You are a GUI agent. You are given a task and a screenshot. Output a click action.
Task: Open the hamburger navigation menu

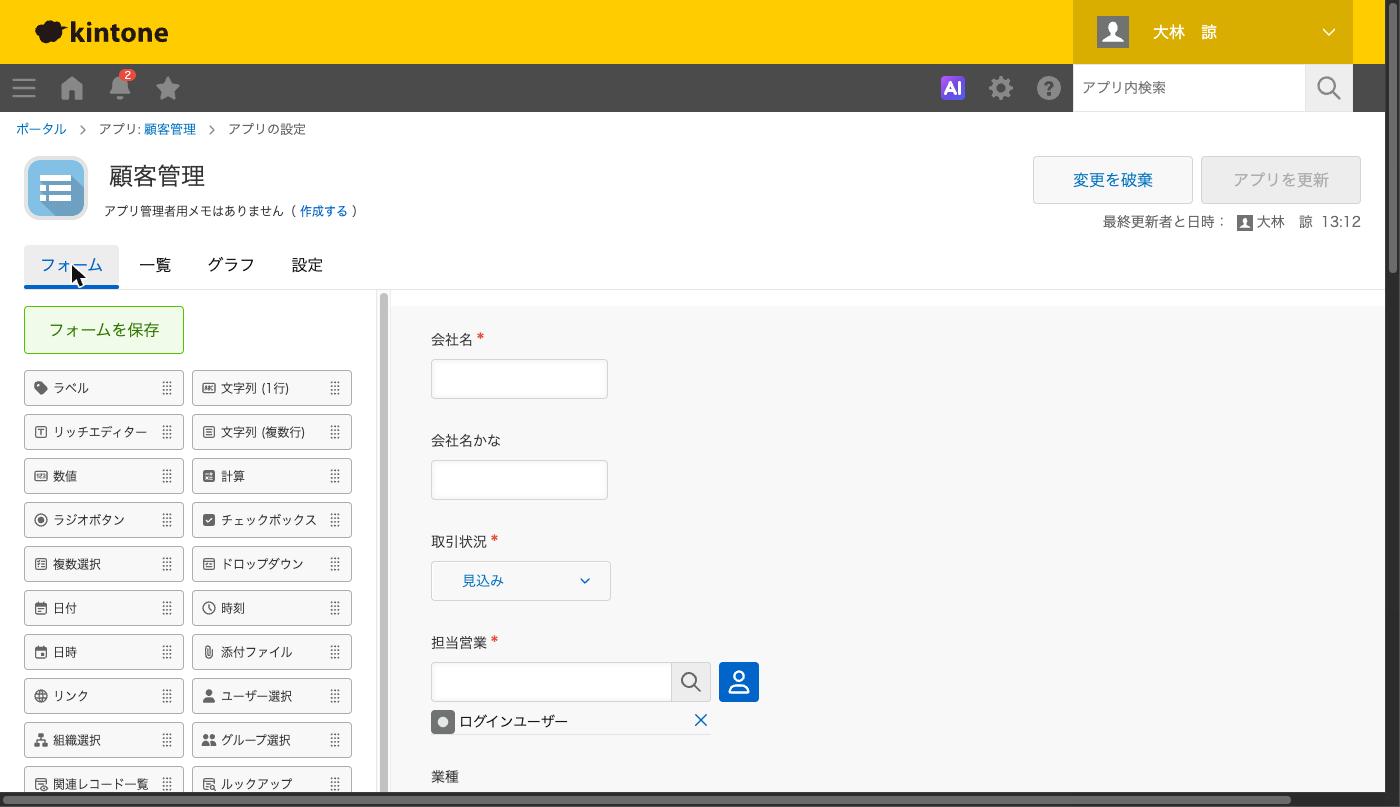[x=24, y=88]
